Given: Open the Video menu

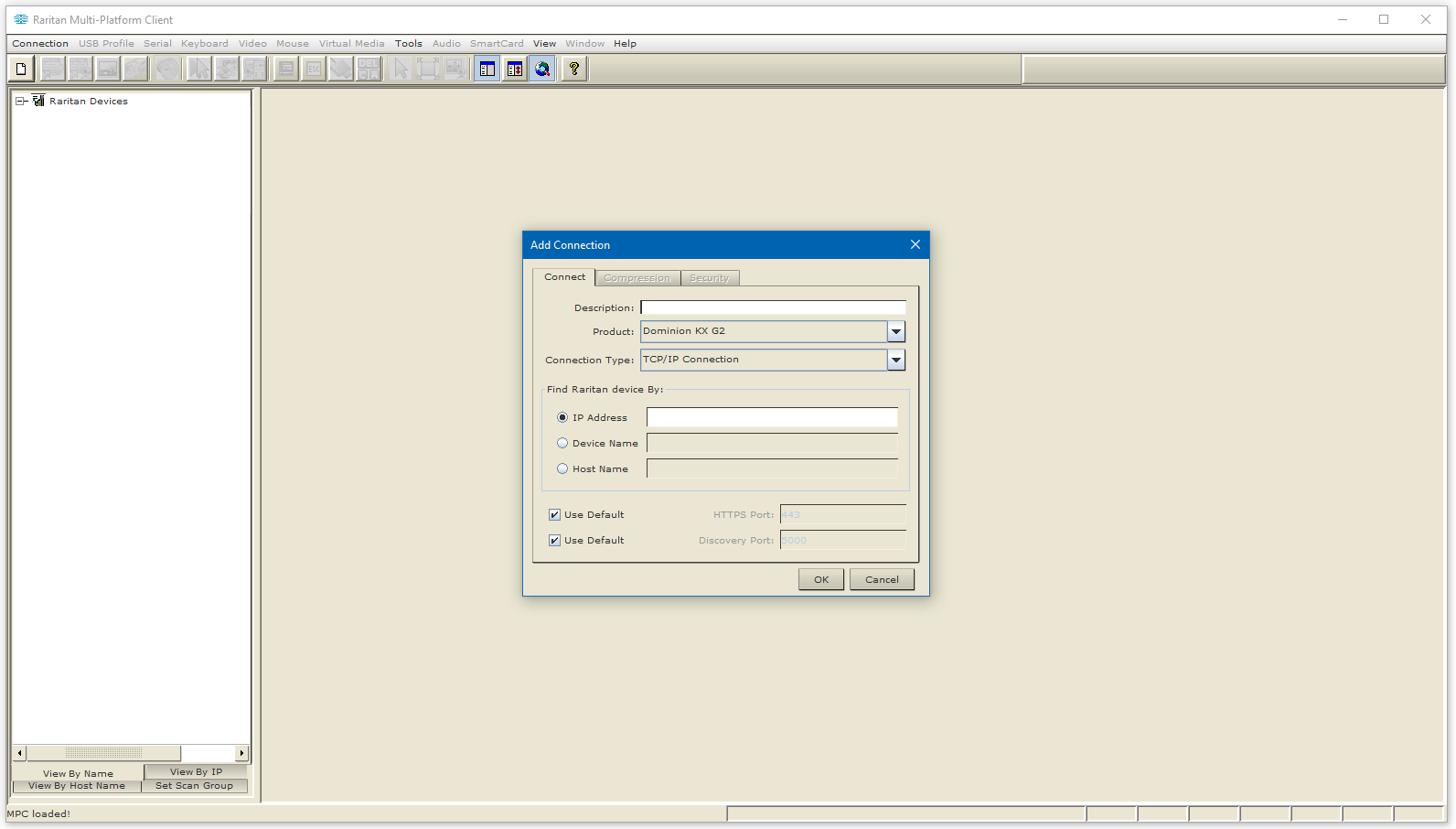Looking at the screenshot, I should click(252, 43).
